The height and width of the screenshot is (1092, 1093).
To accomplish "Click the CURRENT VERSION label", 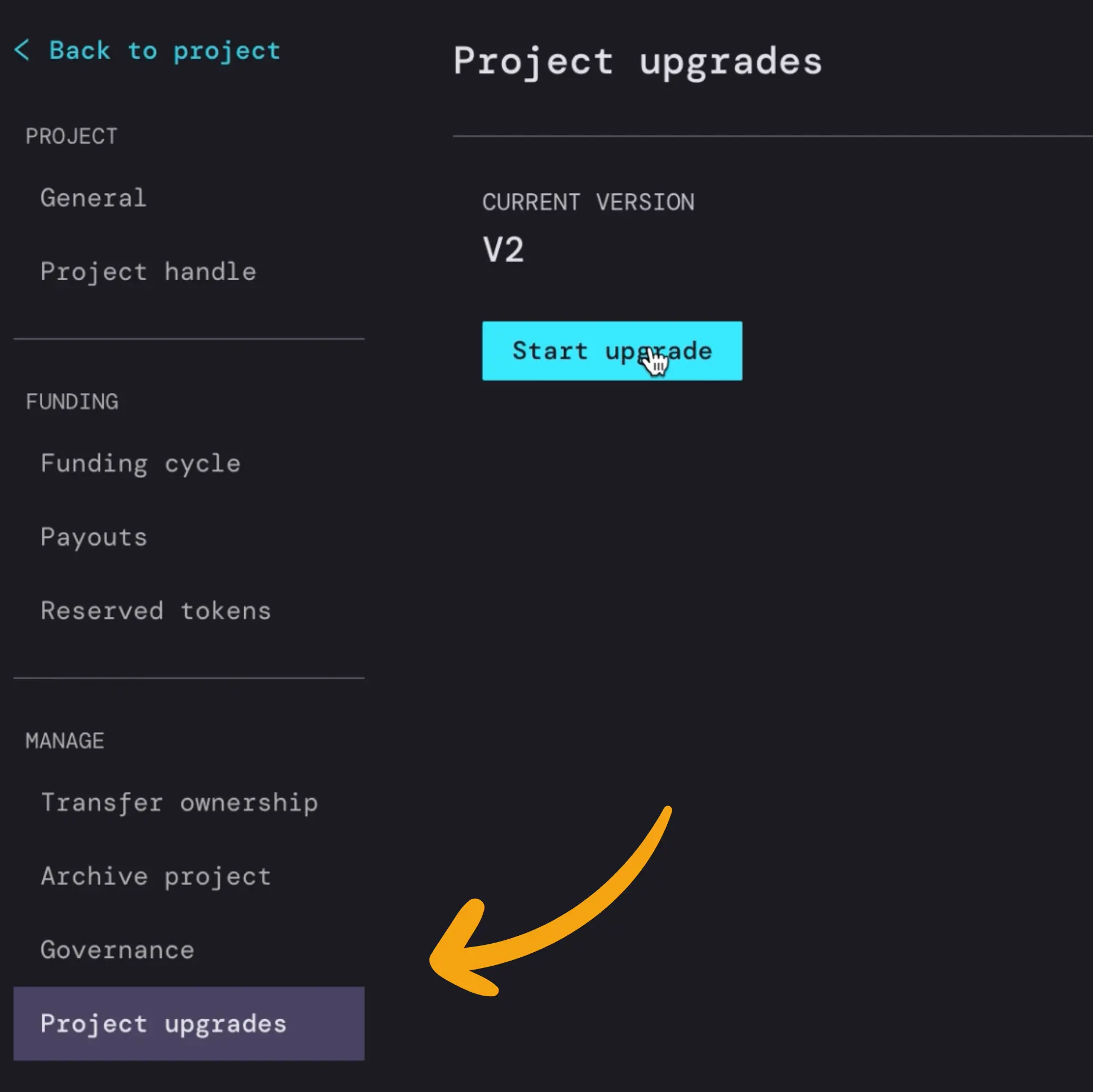I will [x=588, y=202].
